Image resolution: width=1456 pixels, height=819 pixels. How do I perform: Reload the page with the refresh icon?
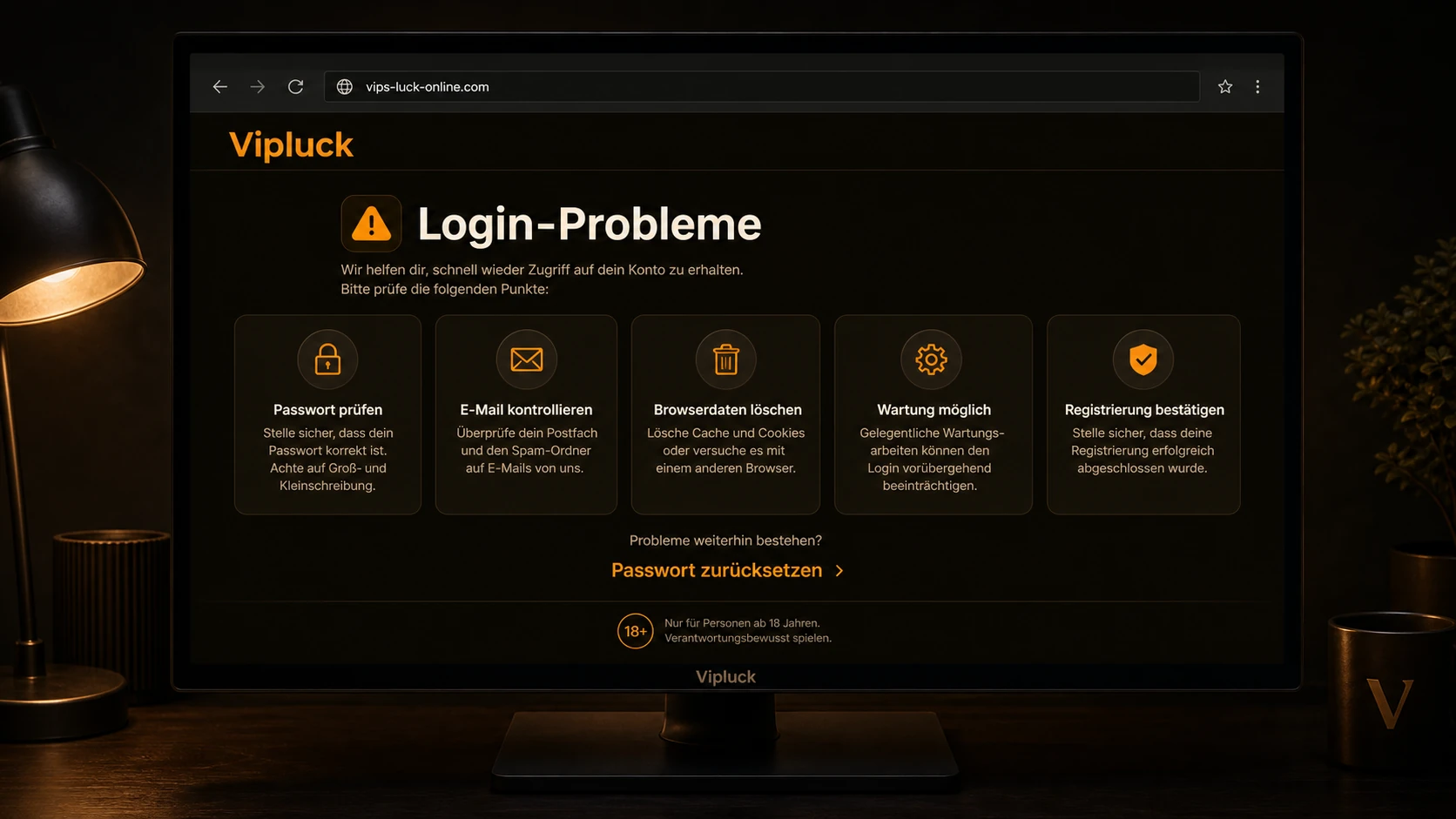tap(296, 86)
